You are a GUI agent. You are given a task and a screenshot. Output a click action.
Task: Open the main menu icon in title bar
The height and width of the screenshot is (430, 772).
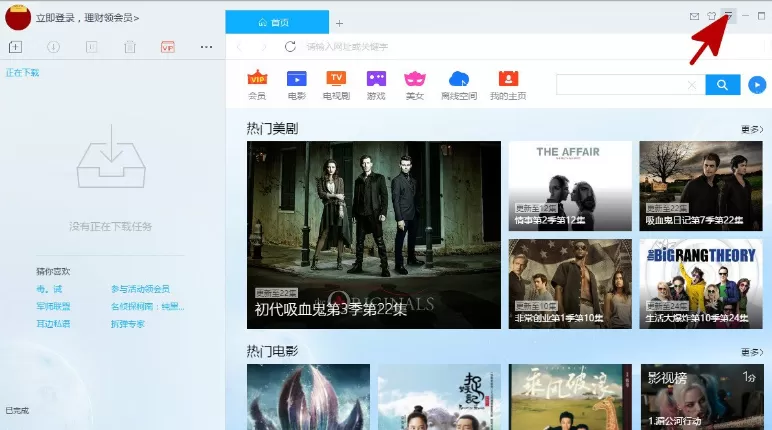728,16
